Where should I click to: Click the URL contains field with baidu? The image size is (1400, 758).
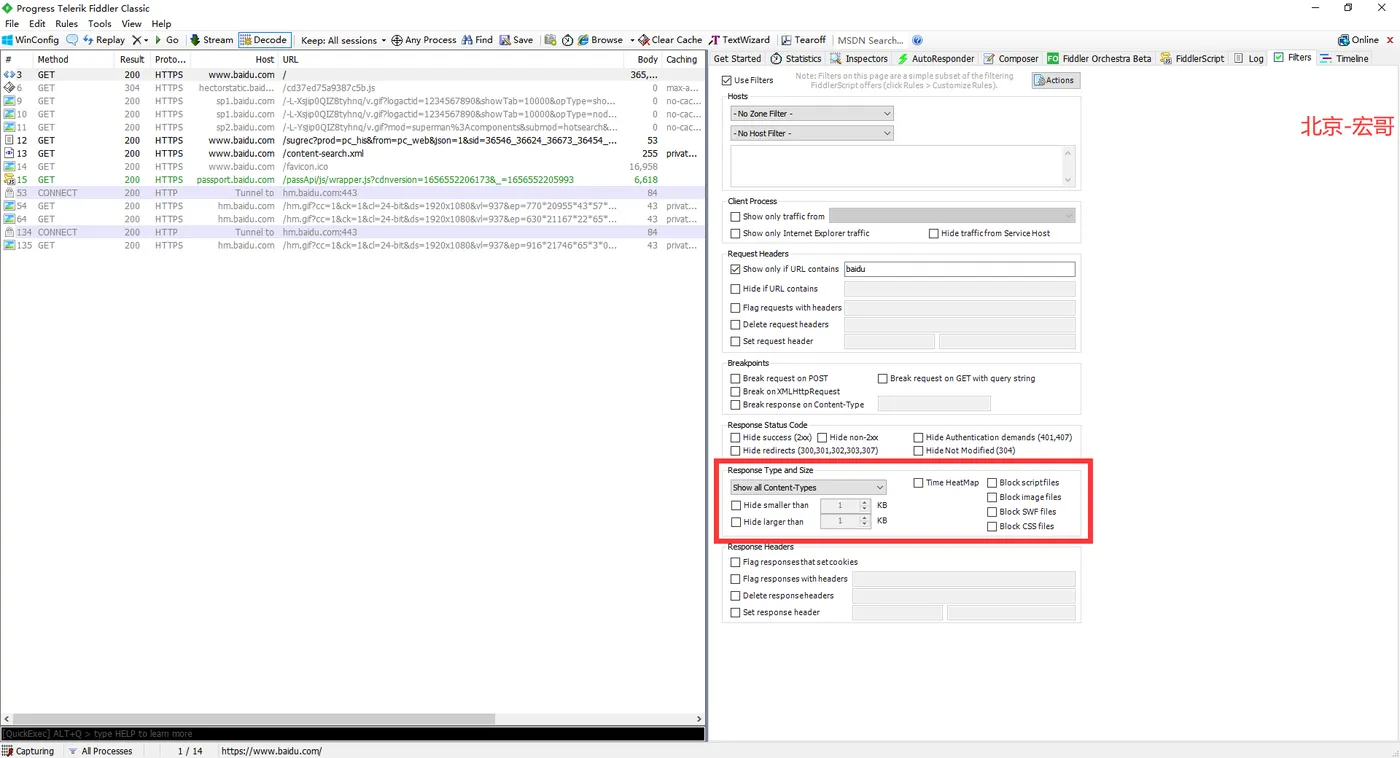pyautogui.click(x=959, y=269)
